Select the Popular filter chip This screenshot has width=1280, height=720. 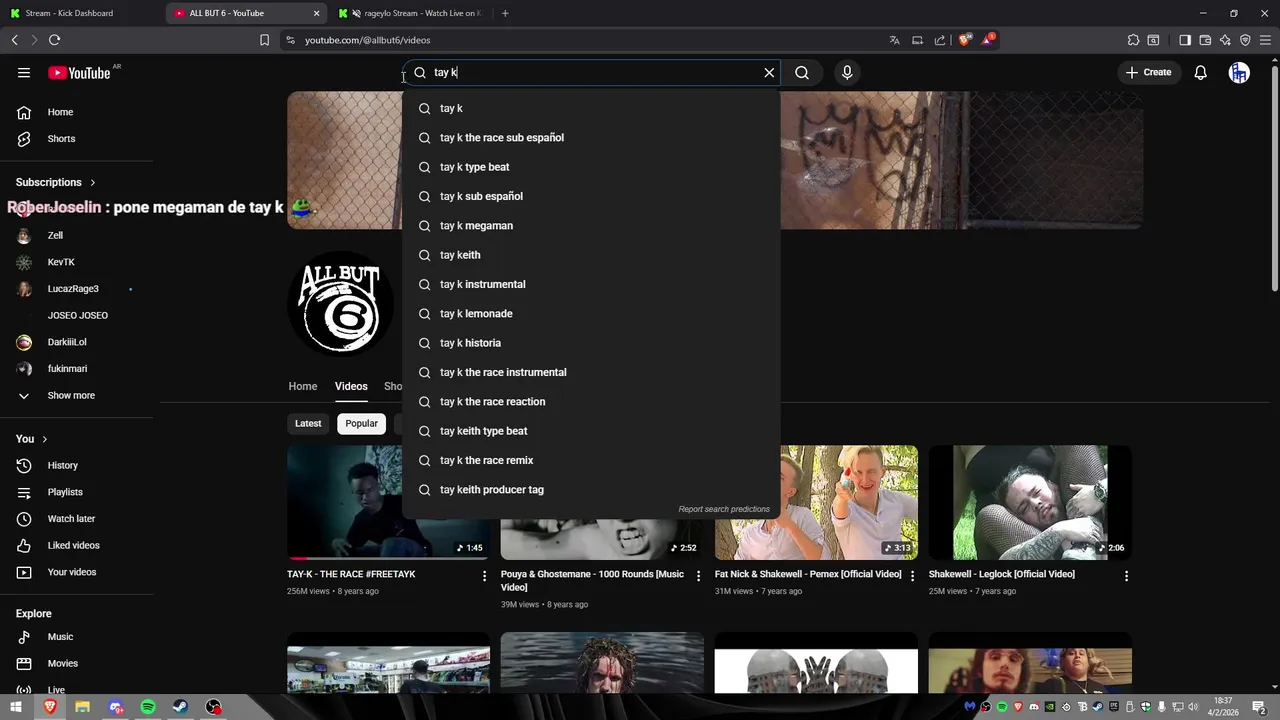point(361,423)
